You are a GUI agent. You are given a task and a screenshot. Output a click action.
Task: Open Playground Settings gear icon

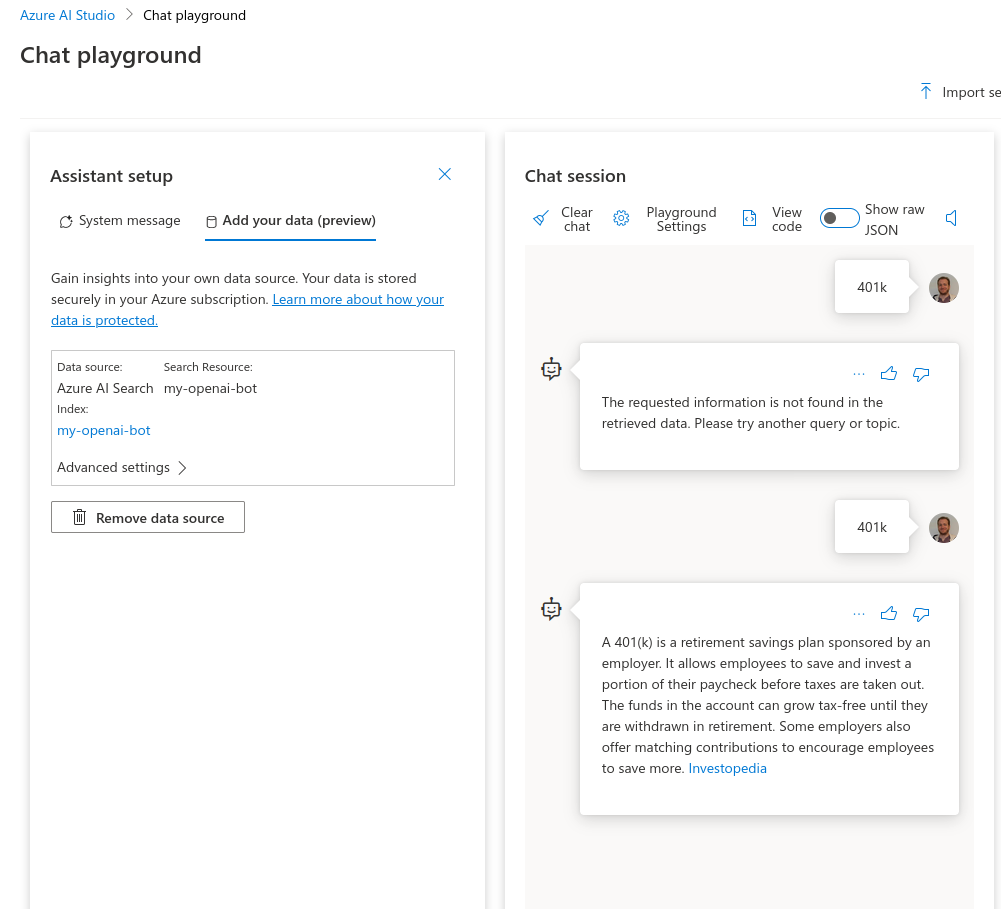[x=621, y=218]
